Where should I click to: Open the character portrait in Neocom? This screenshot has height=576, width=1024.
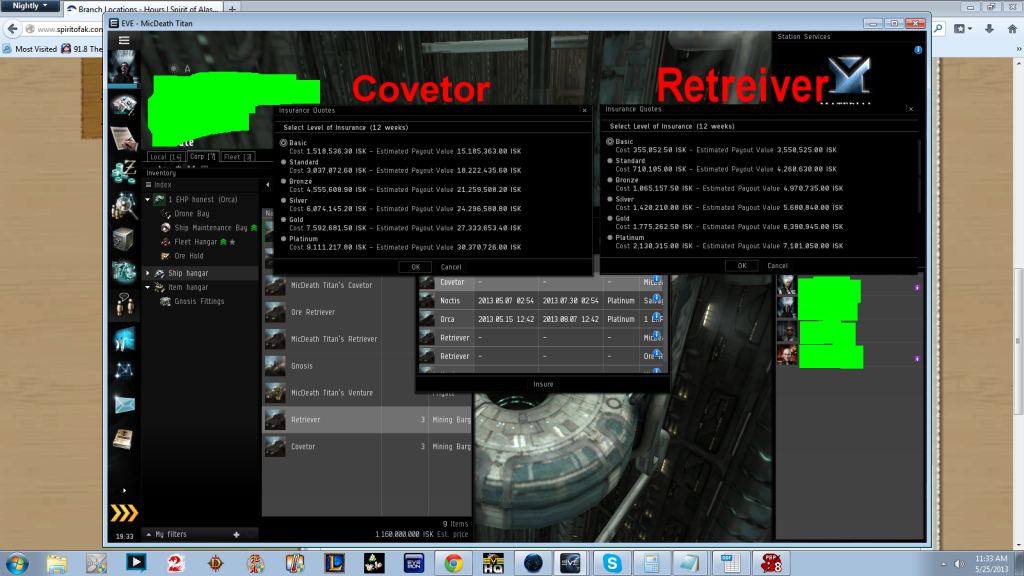[122, 70]
